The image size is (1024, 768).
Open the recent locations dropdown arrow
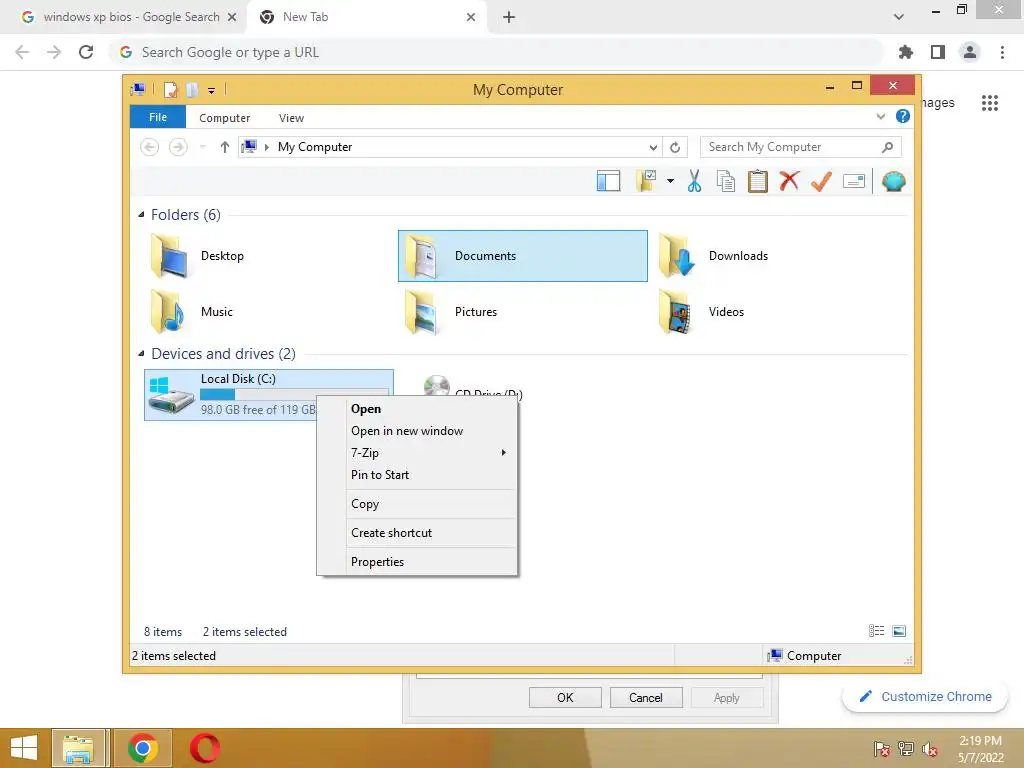point(202,147)
